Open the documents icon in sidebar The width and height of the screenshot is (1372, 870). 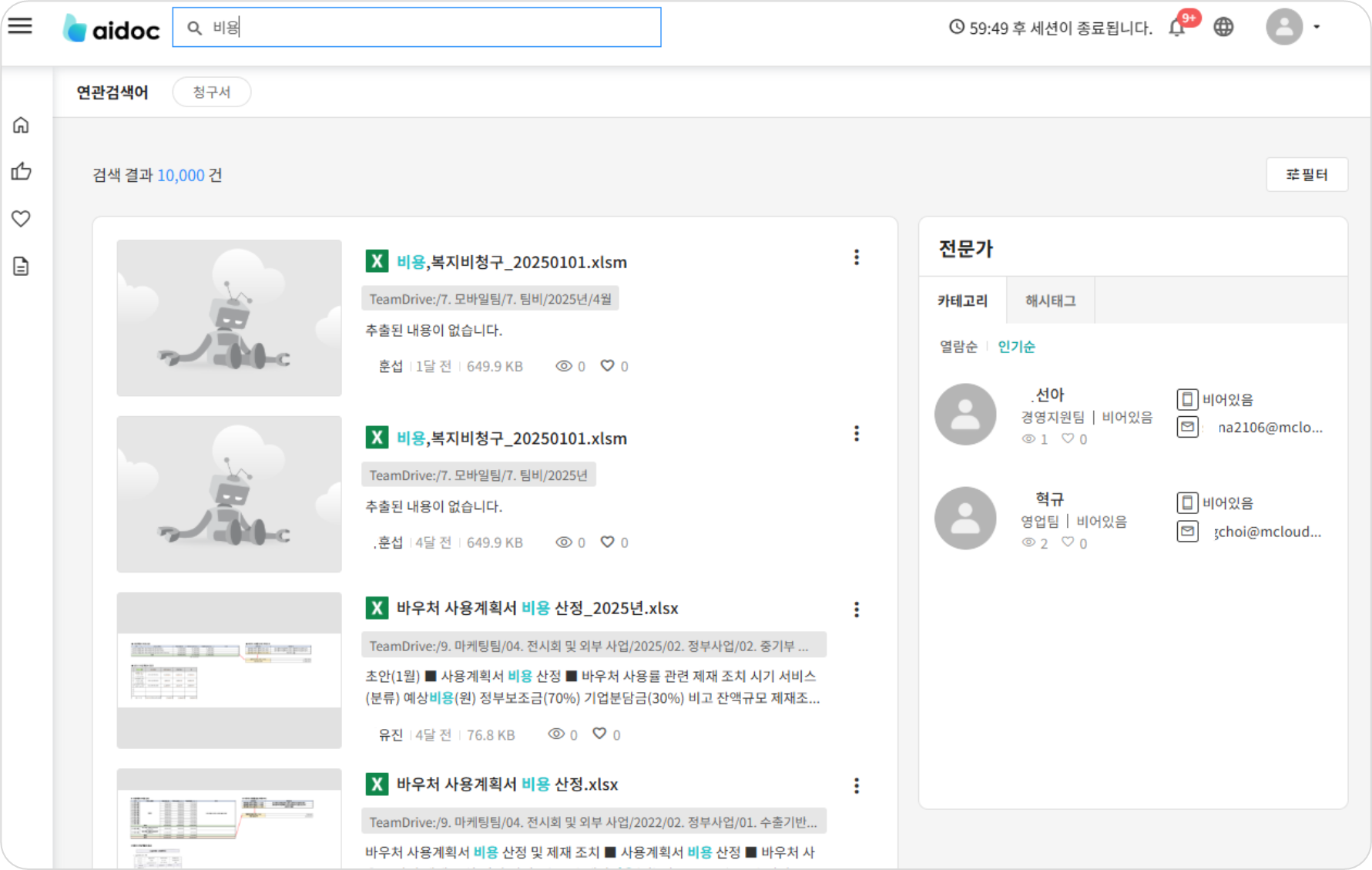click(x=21, y=267)
